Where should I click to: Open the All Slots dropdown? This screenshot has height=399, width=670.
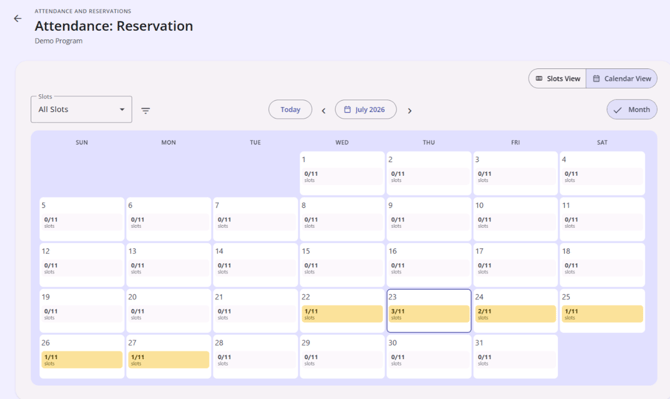81,109
